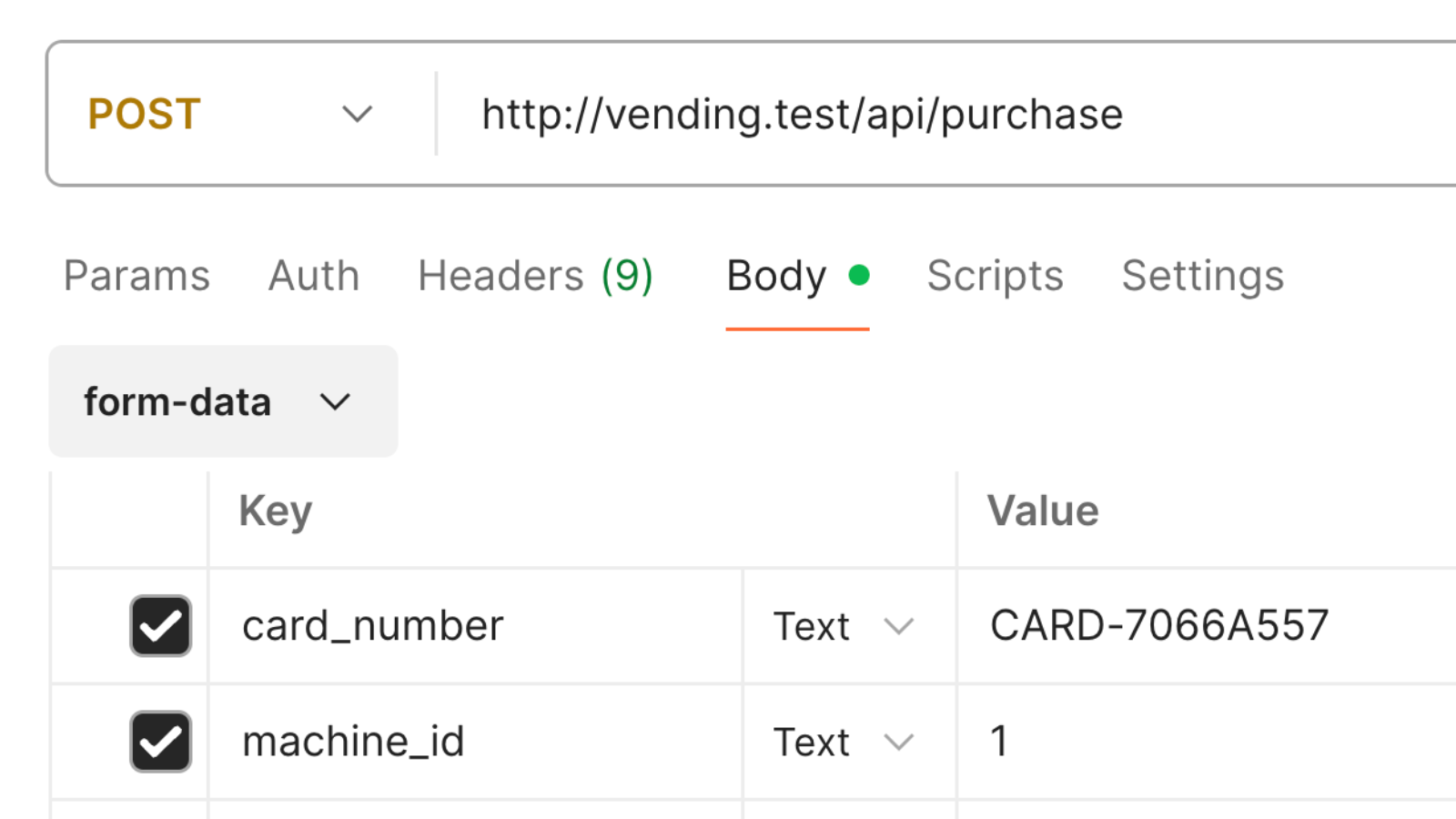Go to the Headers (9) tab
Screen dimensions: 1456x819
(535, 276)
